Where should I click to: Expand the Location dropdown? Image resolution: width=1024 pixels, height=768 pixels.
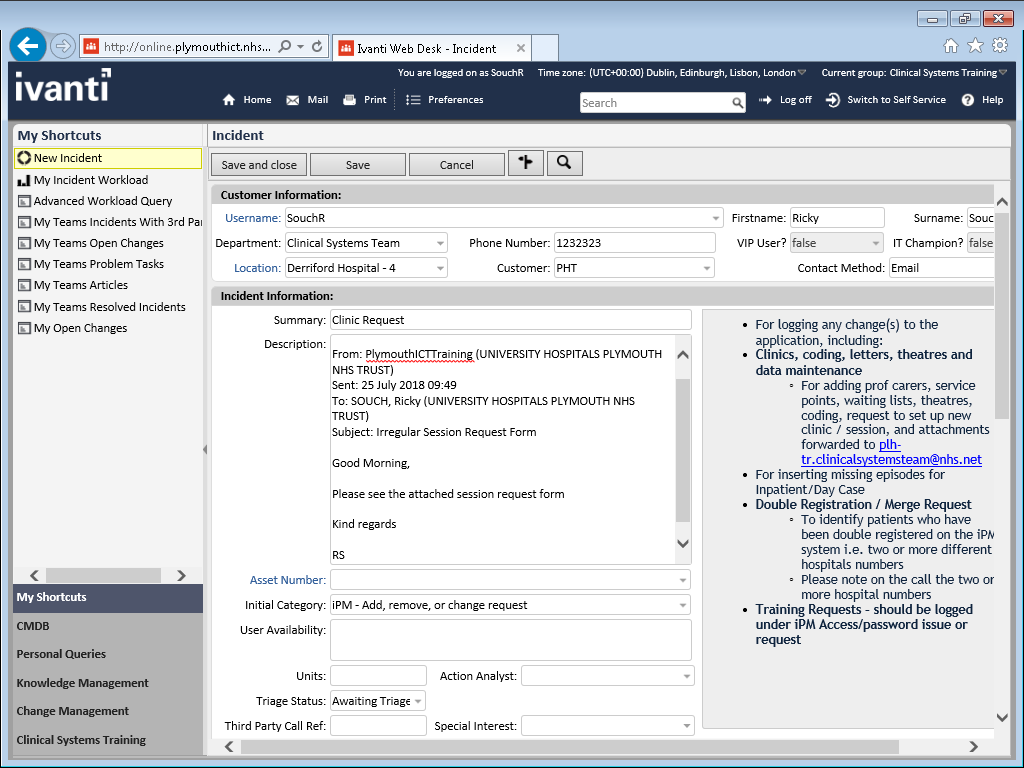[440, 268]
